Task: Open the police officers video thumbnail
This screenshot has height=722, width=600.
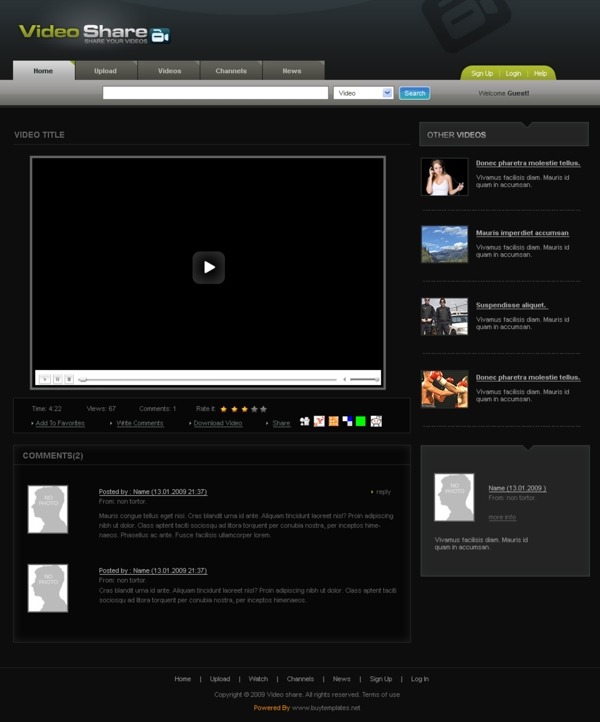Action: (444, 316)
